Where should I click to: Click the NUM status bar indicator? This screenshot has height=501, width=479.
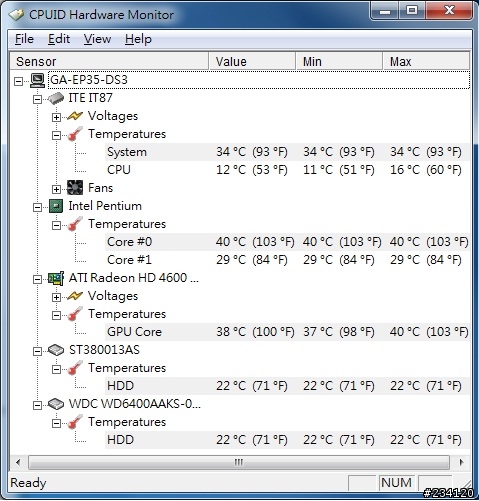396,483
